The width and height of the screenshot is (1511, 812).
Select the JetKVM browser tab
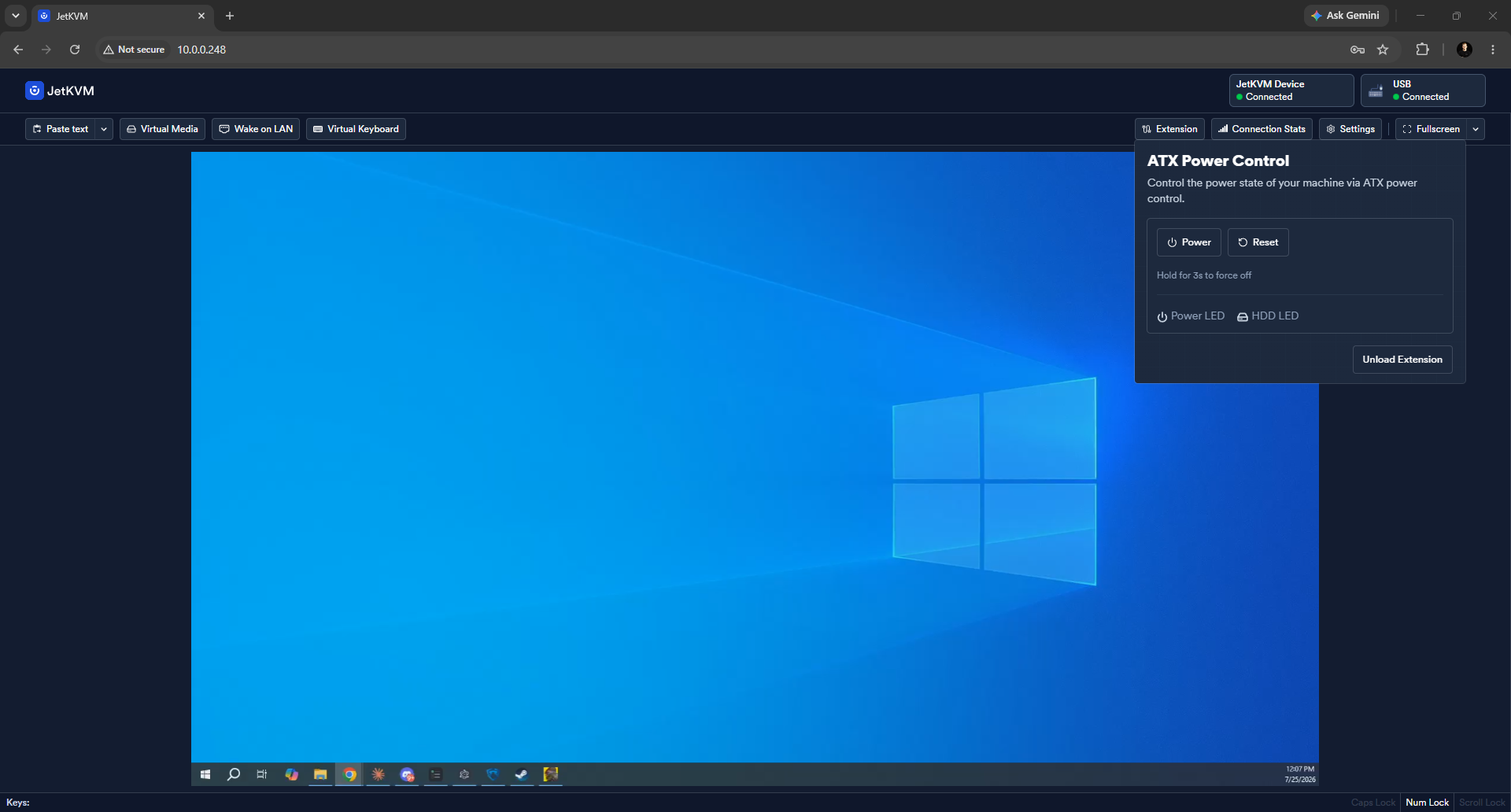tap(123, 16)
